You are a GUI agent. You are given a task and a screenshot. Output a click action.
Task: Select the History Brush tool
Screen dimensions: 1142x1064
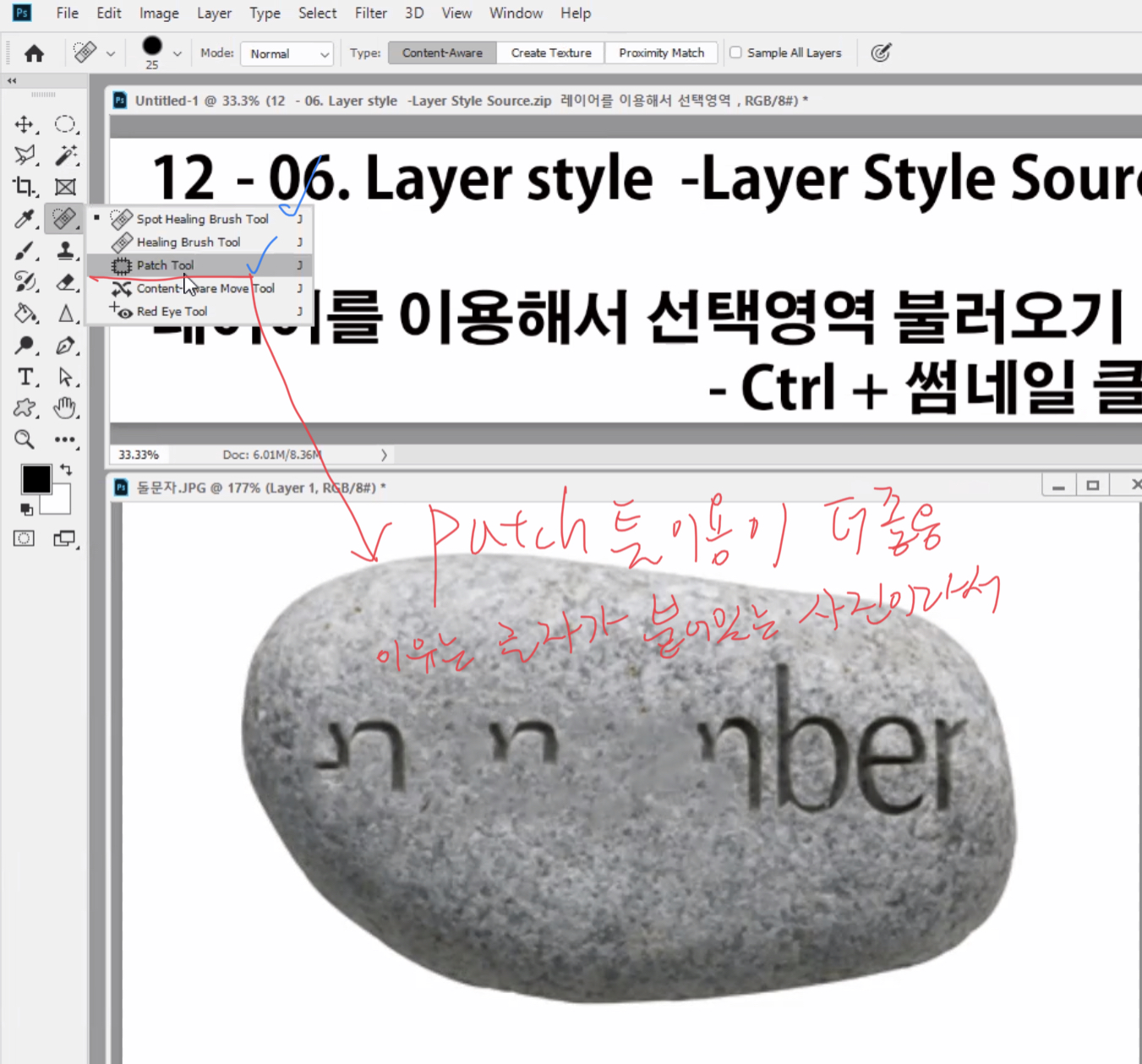click(x=25, y=282)
